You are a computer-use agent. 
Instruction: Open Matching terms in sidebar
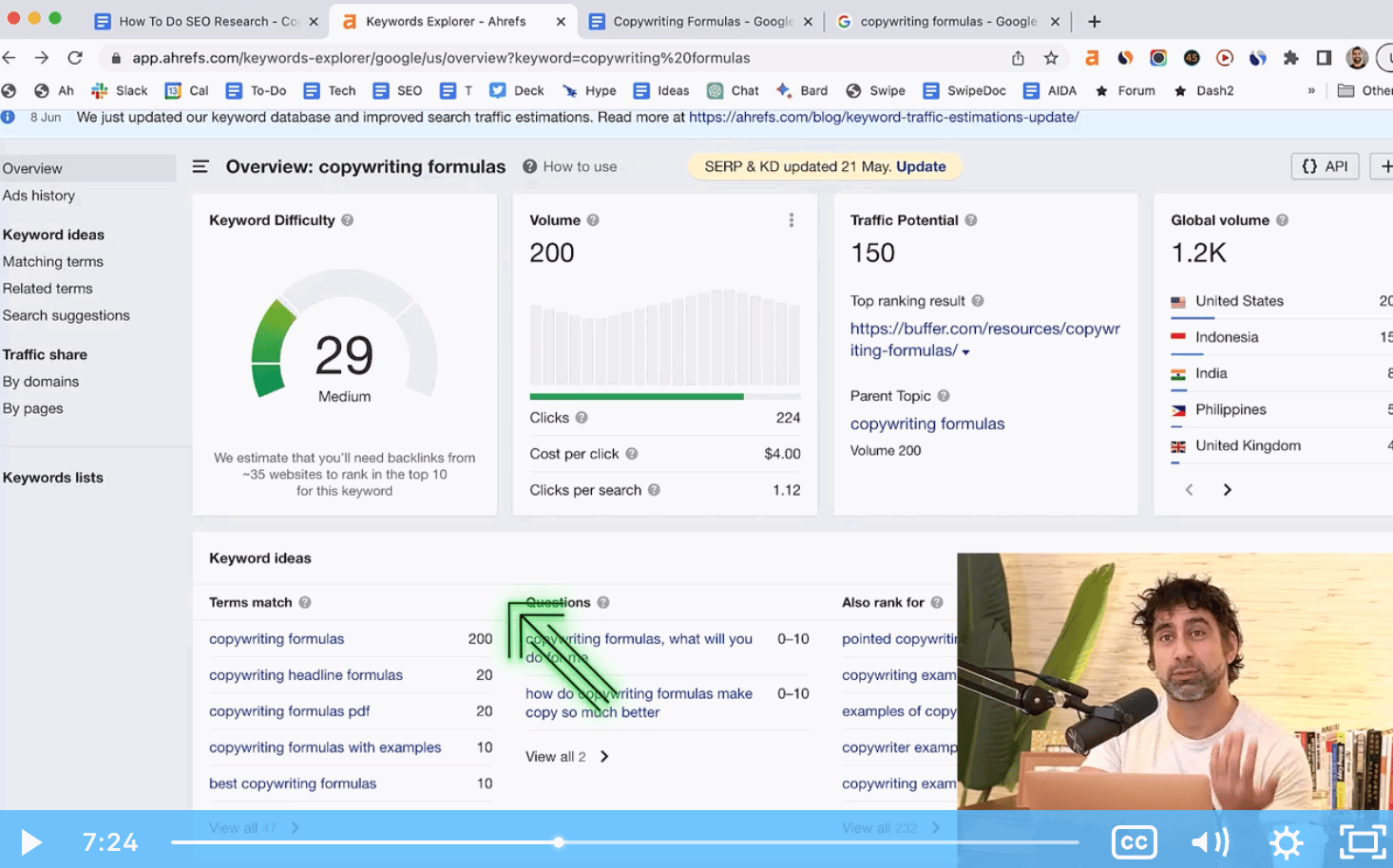tap(53, 262)
